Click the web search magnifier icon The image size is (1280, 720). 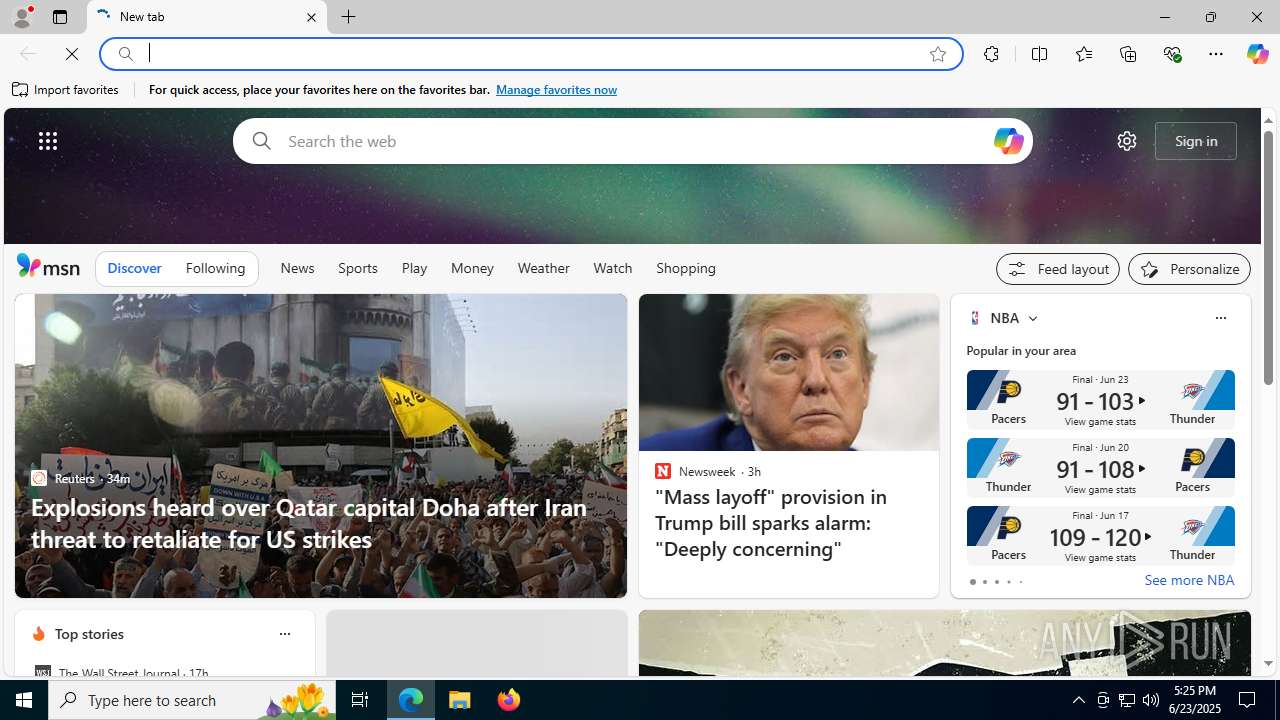[x=261, y=141]
